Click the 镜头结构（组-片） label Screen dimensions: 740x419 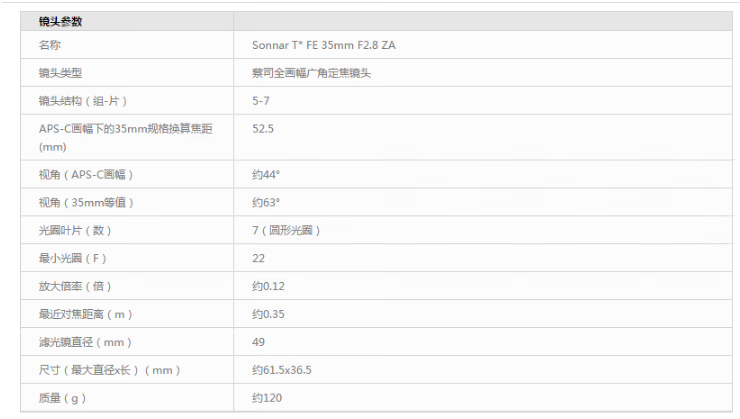[x=83, y=101]
